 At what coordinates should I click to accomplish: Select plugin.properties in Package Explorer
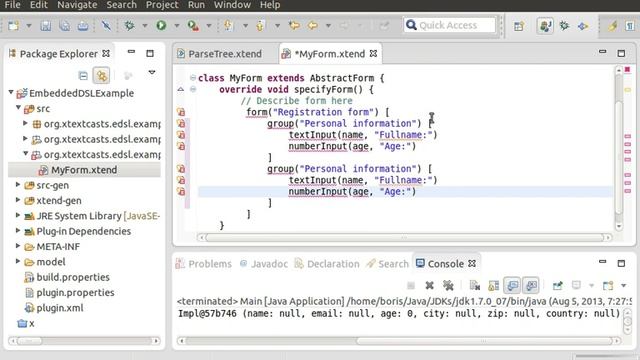pos(75,293)
